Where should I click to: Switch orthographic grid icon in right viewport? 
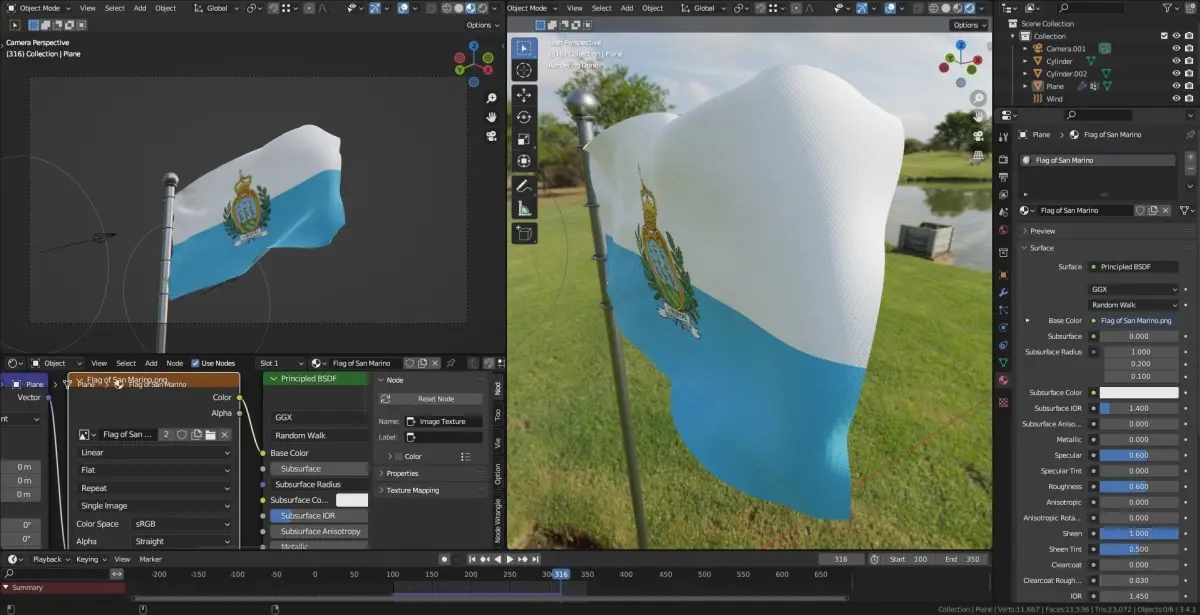pos(977,155)
